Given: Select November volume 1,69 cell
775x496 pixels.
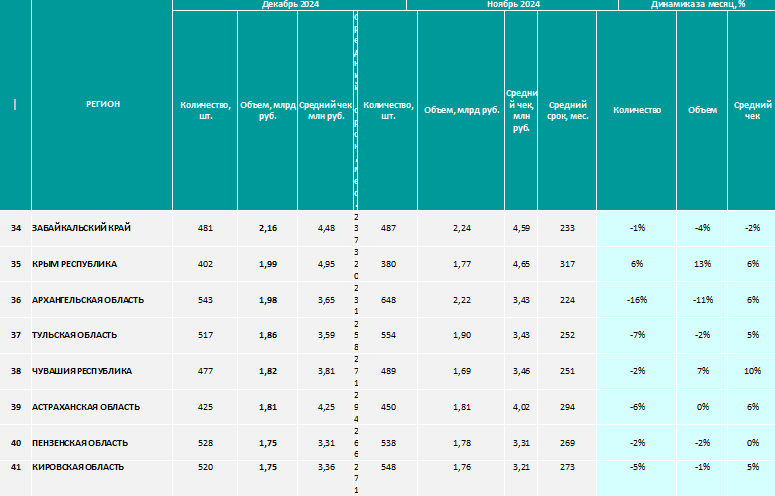Looking at the screenshot, I should pyautogui.click(x=461, y=371).
